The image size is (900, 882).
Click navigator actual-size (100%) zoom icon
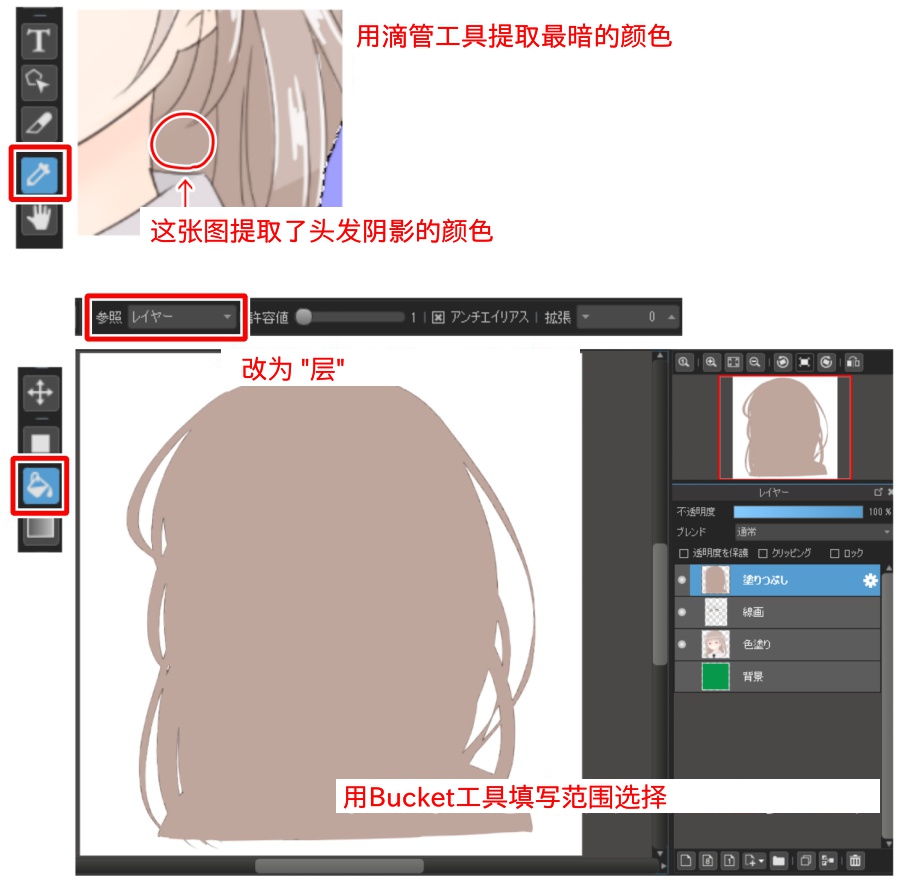(684, 363)
